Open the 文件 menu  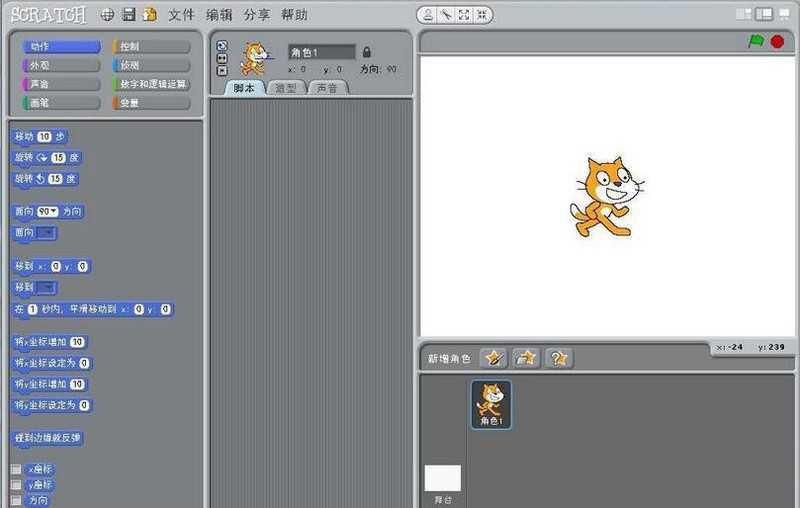click(x=181, y=15)
